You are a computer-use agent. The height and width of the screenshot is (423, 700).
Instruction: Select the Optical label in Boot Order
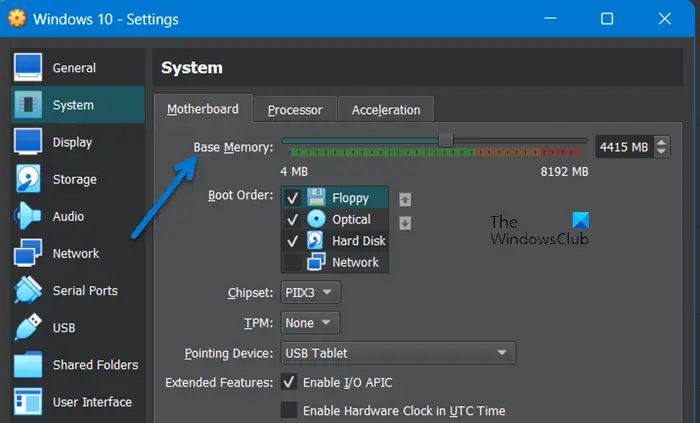point(351,219)
